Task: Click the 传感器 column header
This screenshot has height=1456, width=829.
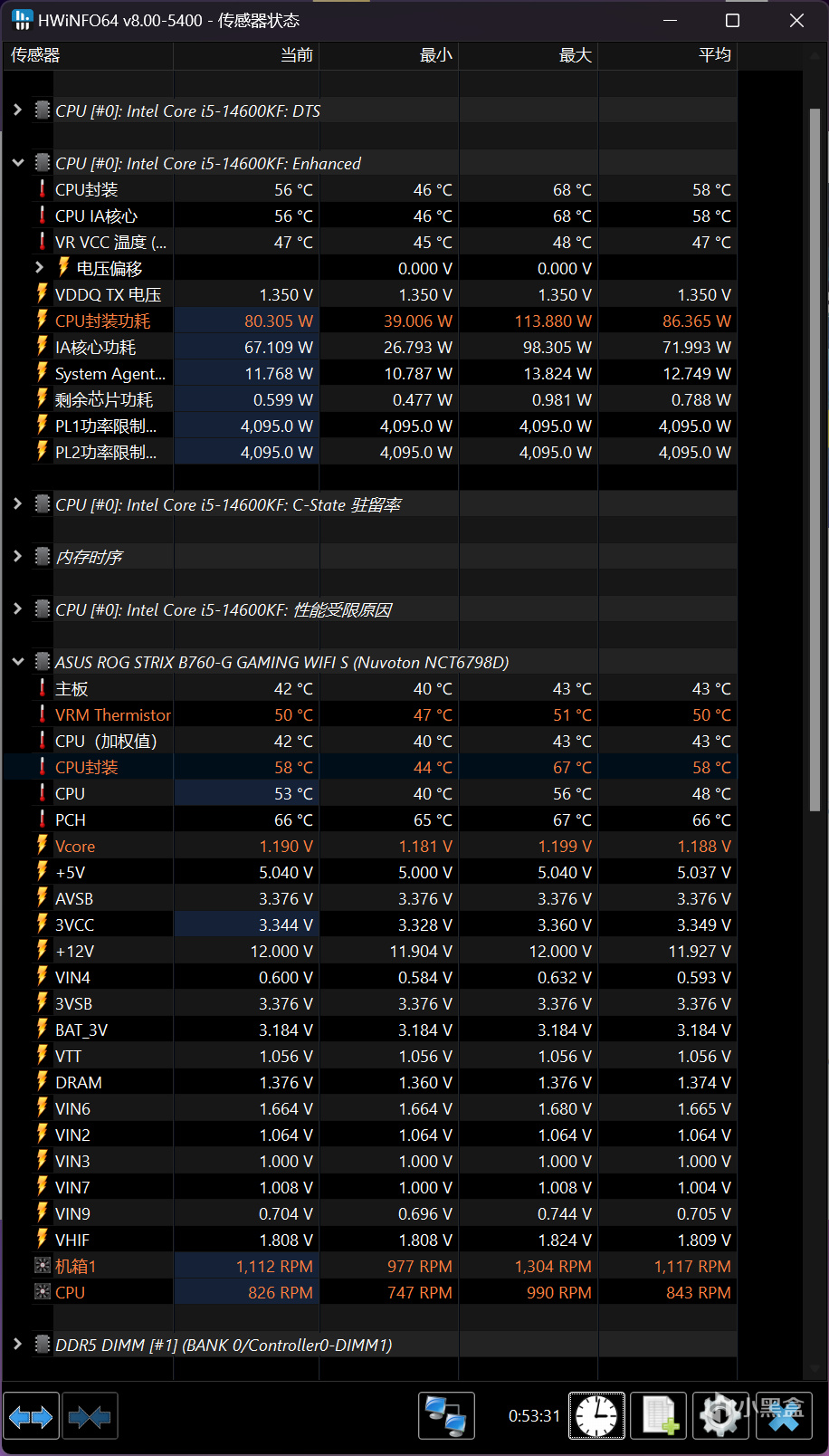Action: coord(88,55)
